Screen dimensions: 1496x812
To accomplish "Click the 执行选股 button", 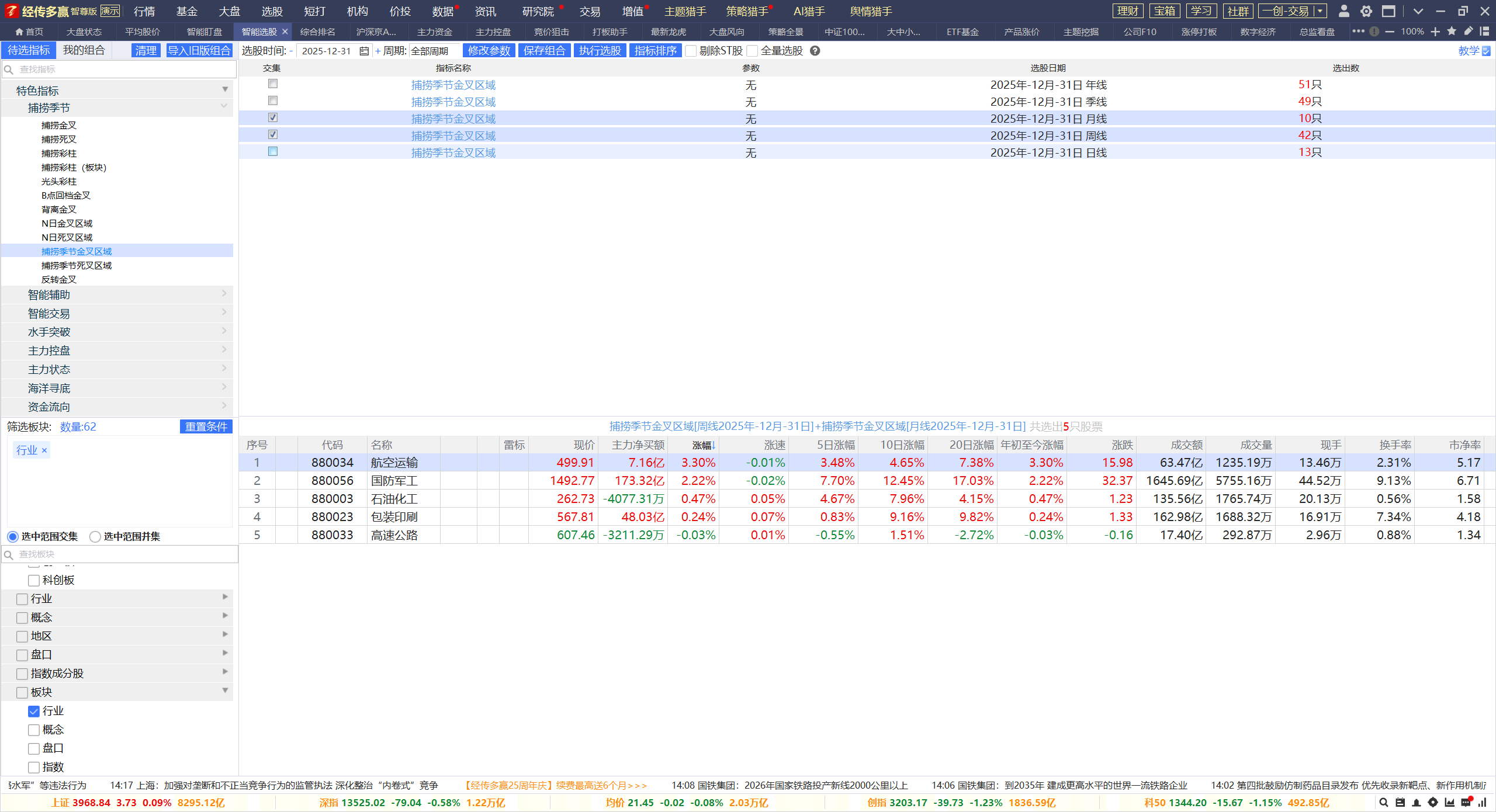I will [x=600, y=51].
